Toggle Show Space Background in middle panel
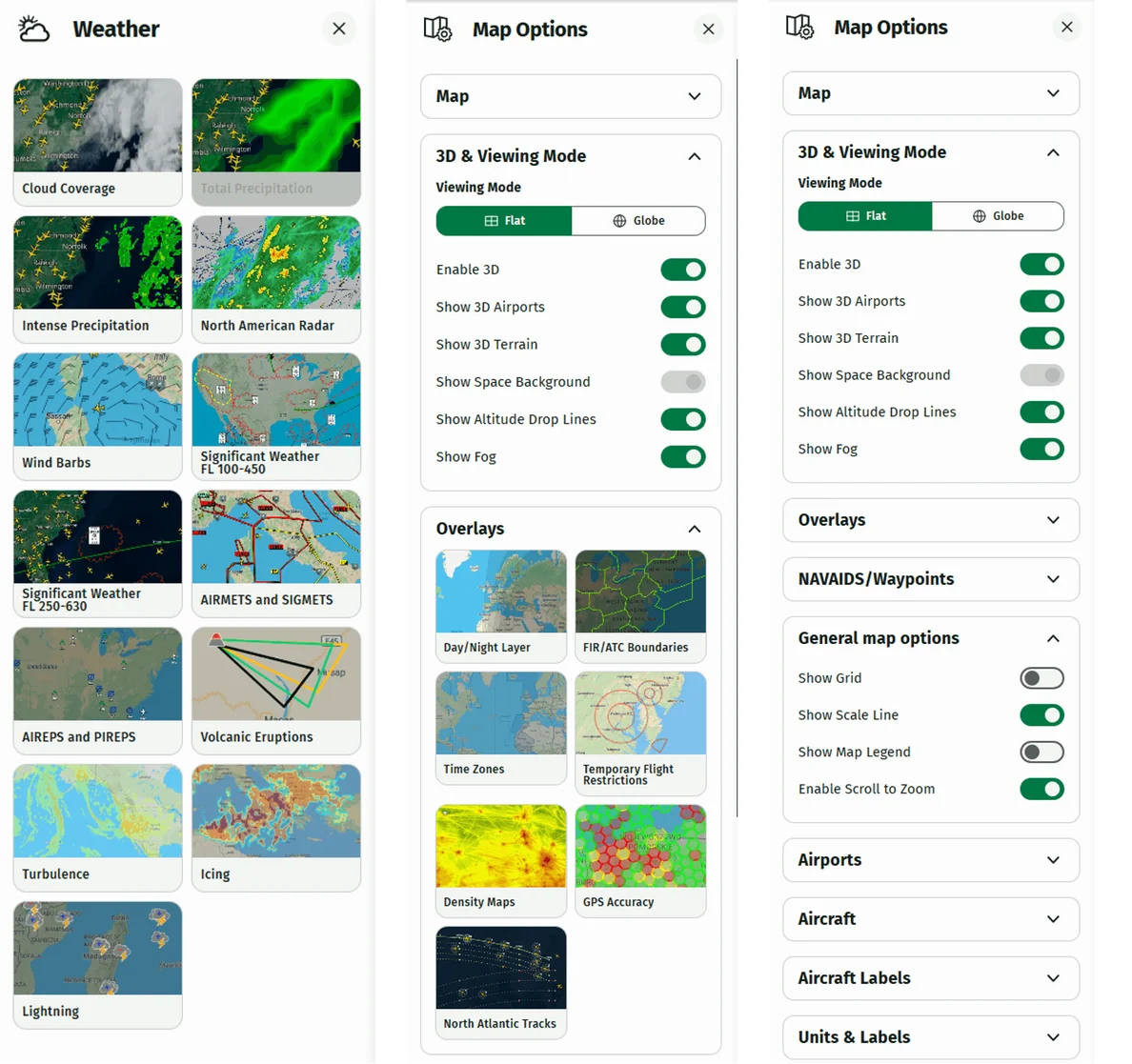 tap(683, 382)
